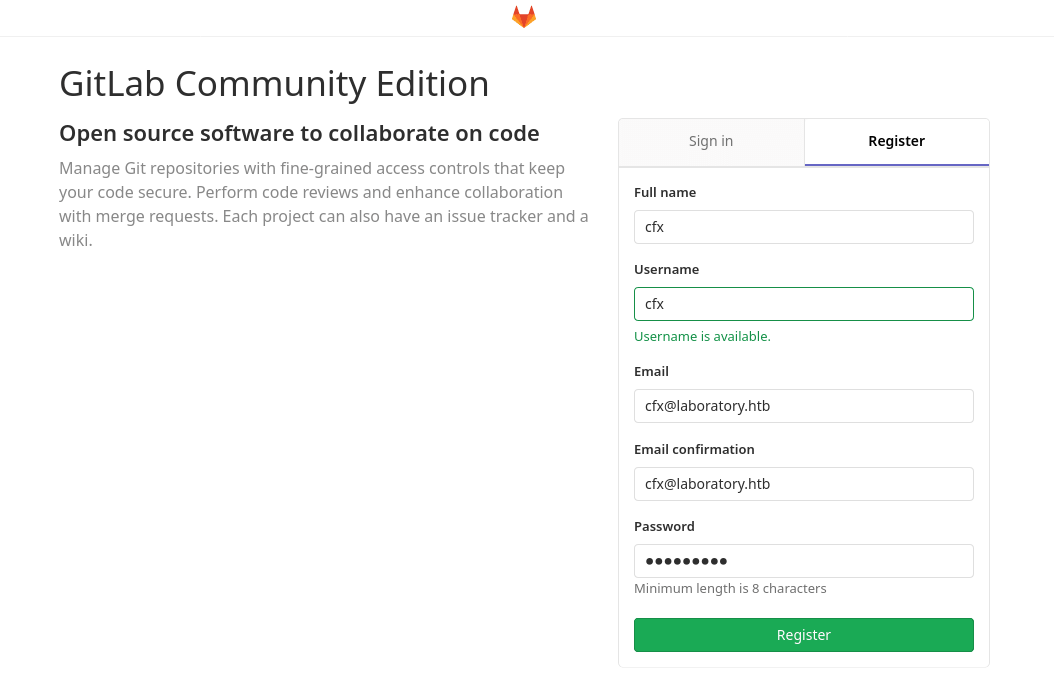Click the 'Username is available.' message

click(x=702, y=336)
